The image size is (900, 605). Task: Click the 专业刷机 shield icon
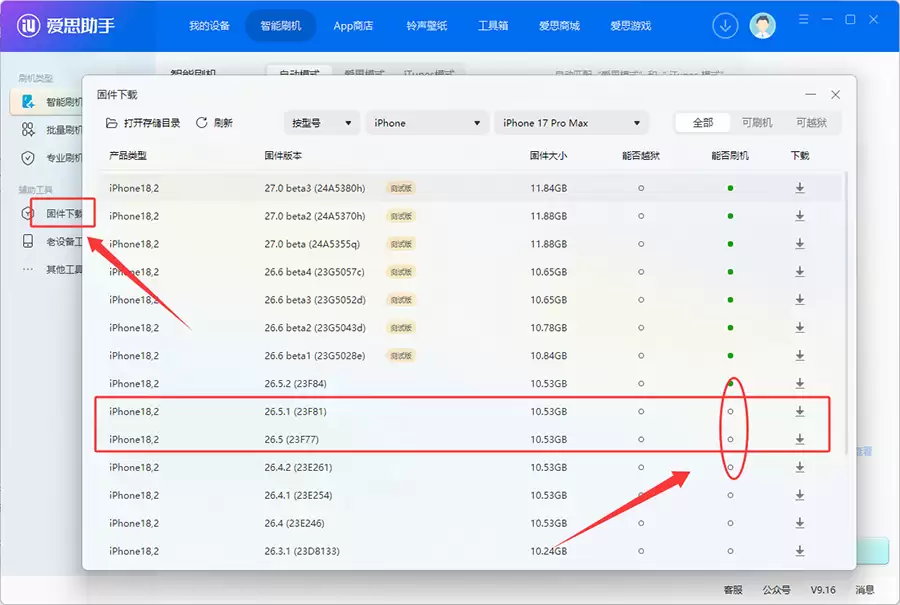click(x=28, y=158)
